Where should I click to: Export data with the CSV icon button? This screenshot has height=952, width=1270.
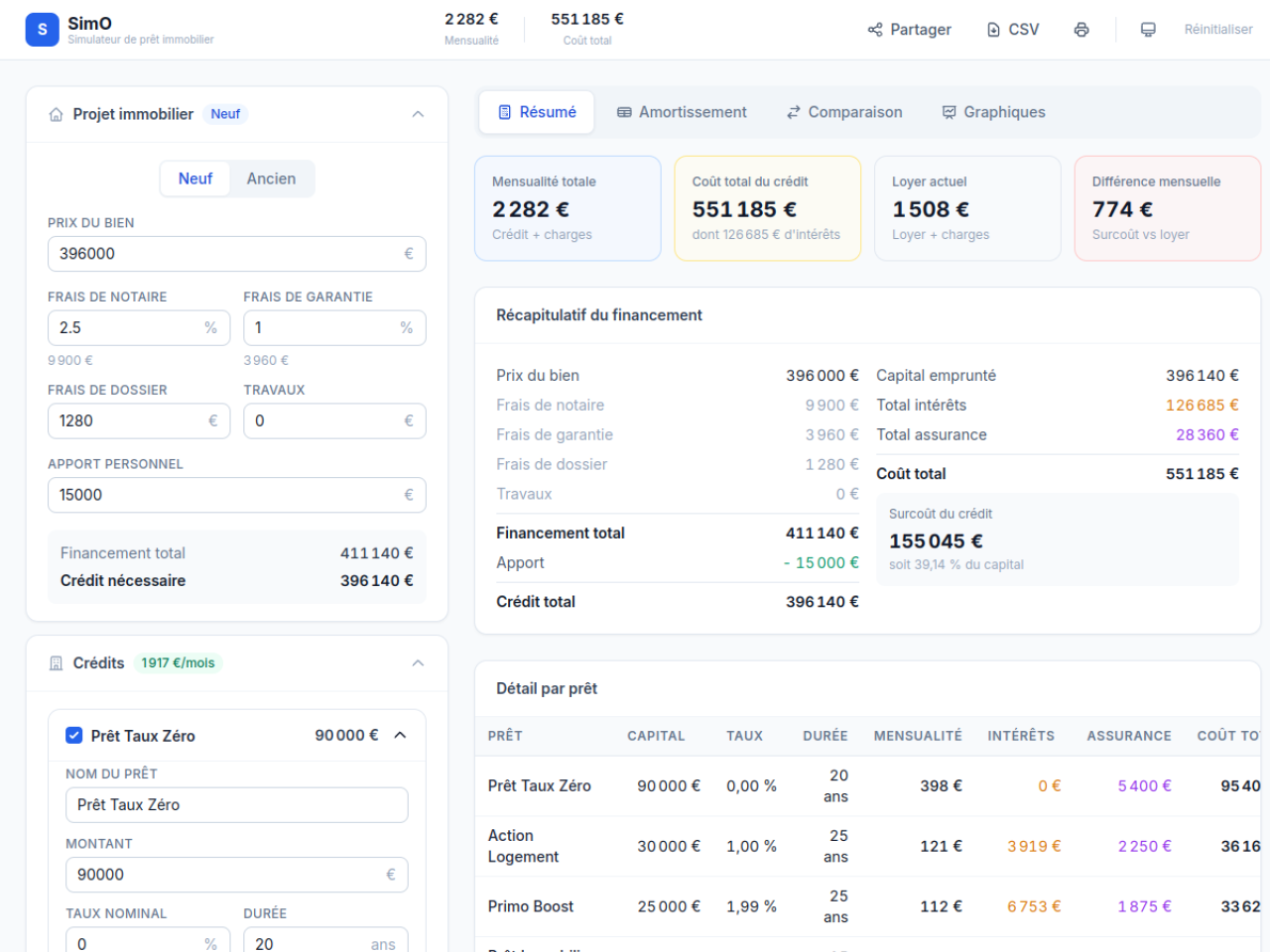point(1013,30)
